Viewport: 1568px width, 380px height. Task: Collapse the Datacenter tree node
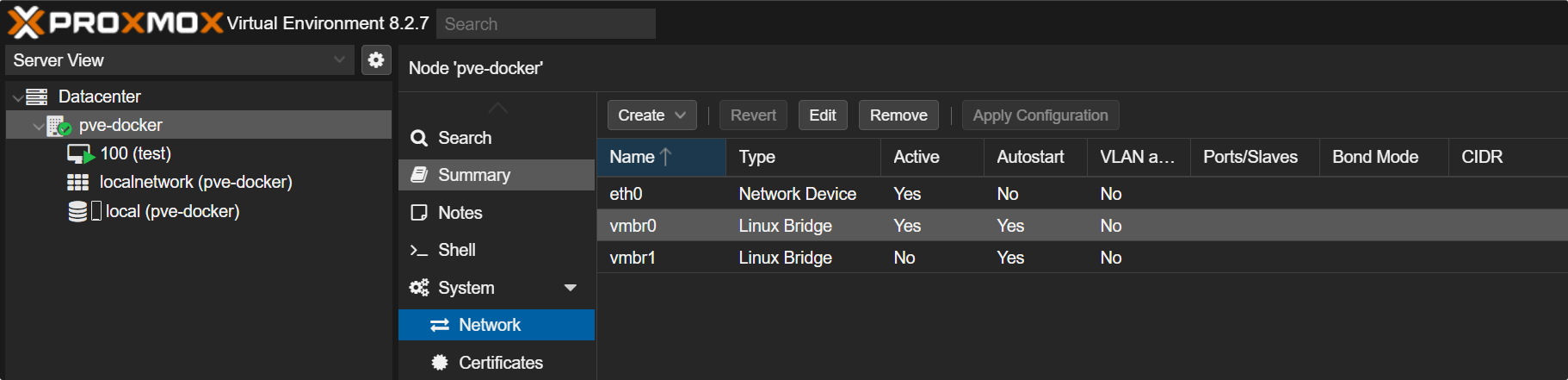pyautogui.click(x=17, y=97)
